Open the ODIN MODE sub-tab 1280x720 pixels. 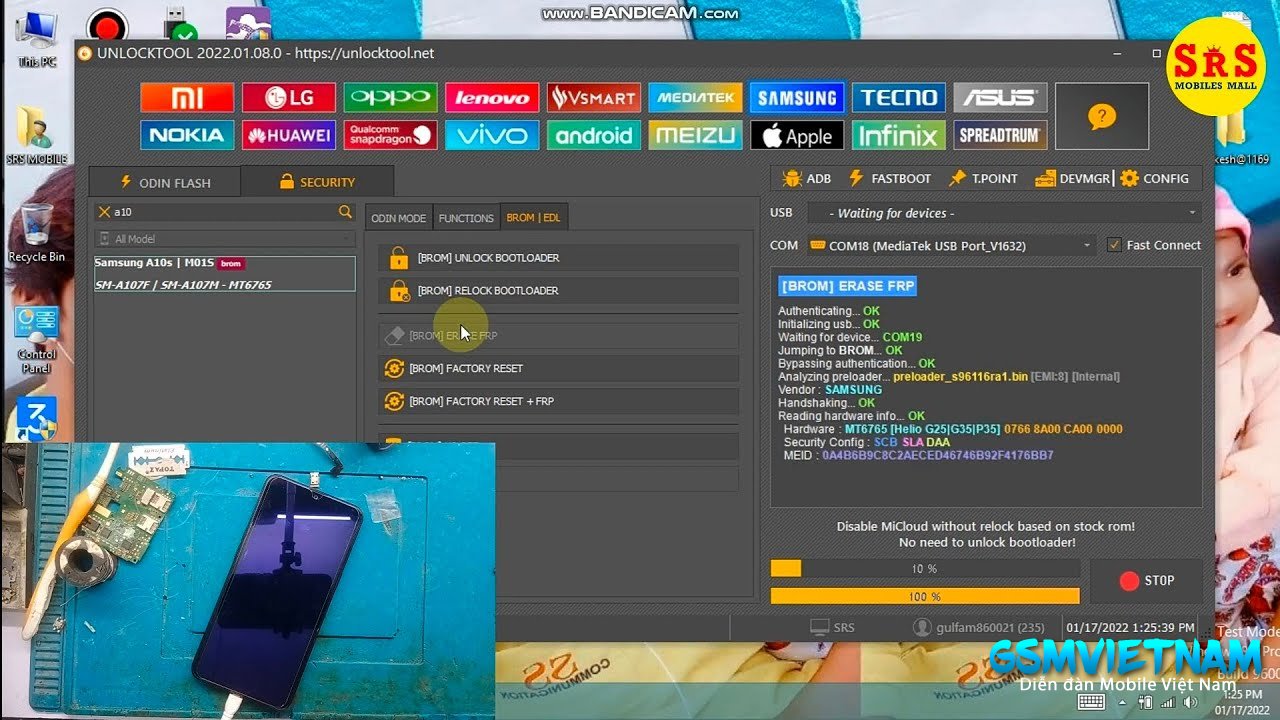click(x=398, y=218)
